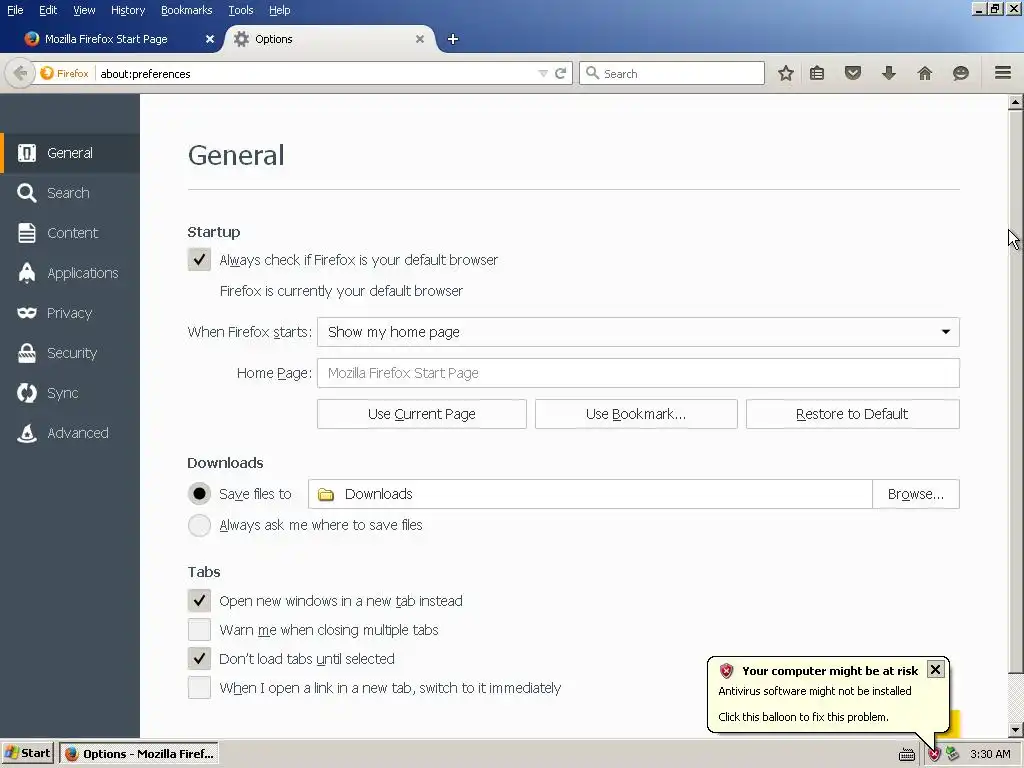Toggle Open new windows in a new tab
Screen dimensions: 1024x768
tap(199, 600)
